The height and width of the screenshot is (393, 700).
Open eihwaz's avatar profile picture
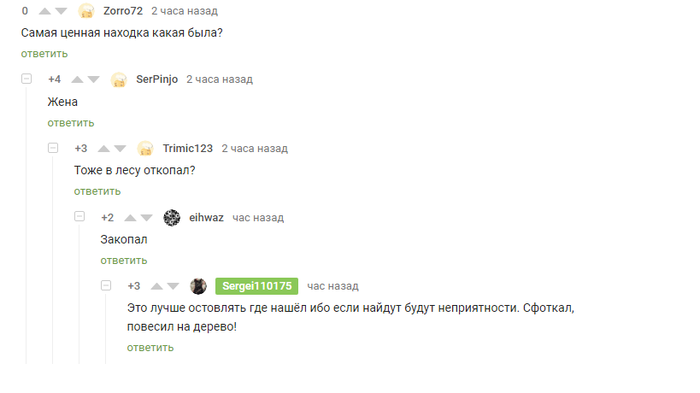click(x=172, y=218)
